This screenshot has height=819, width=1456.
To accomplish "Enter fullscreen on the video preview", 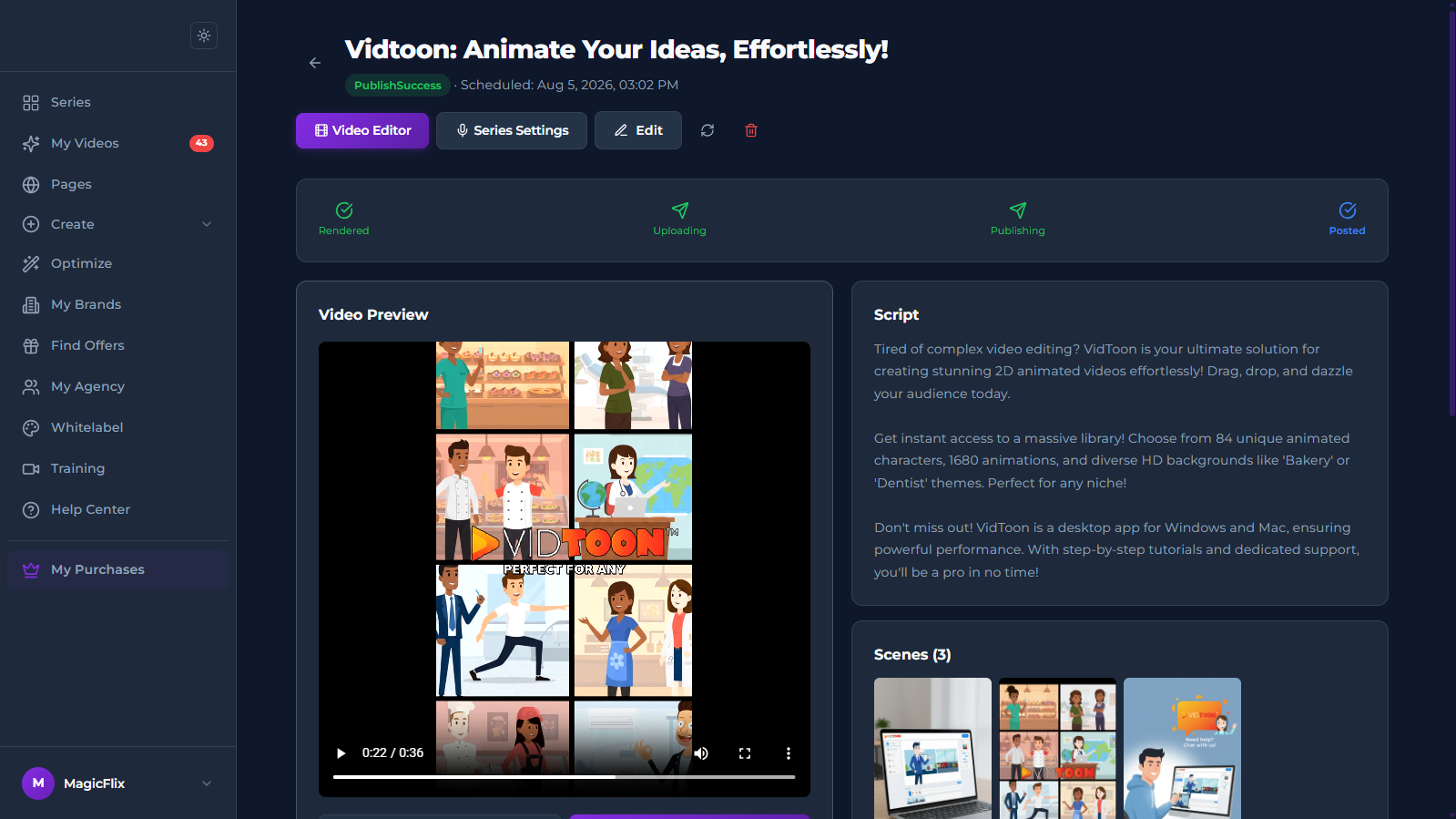I will coord(745,753).
